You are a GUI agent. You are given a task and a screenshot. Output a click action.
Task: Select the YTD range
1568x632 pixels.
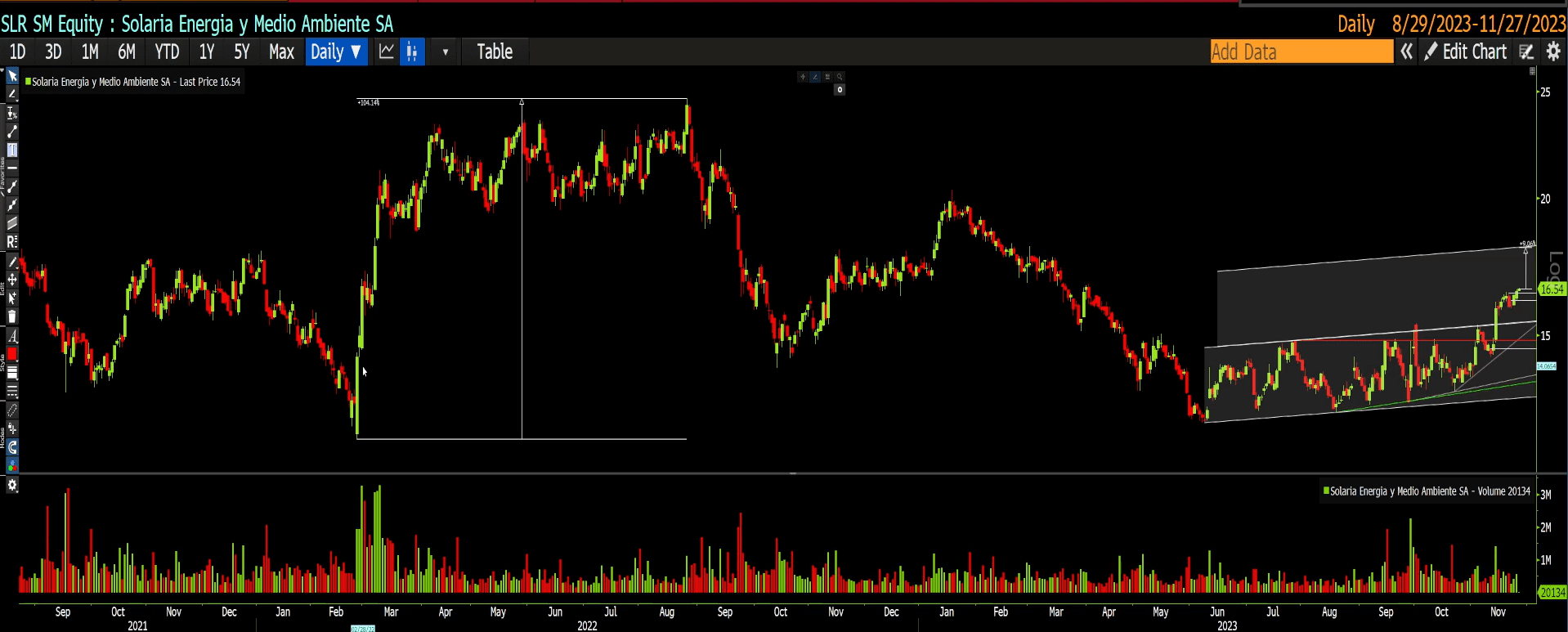coord(167,52)
